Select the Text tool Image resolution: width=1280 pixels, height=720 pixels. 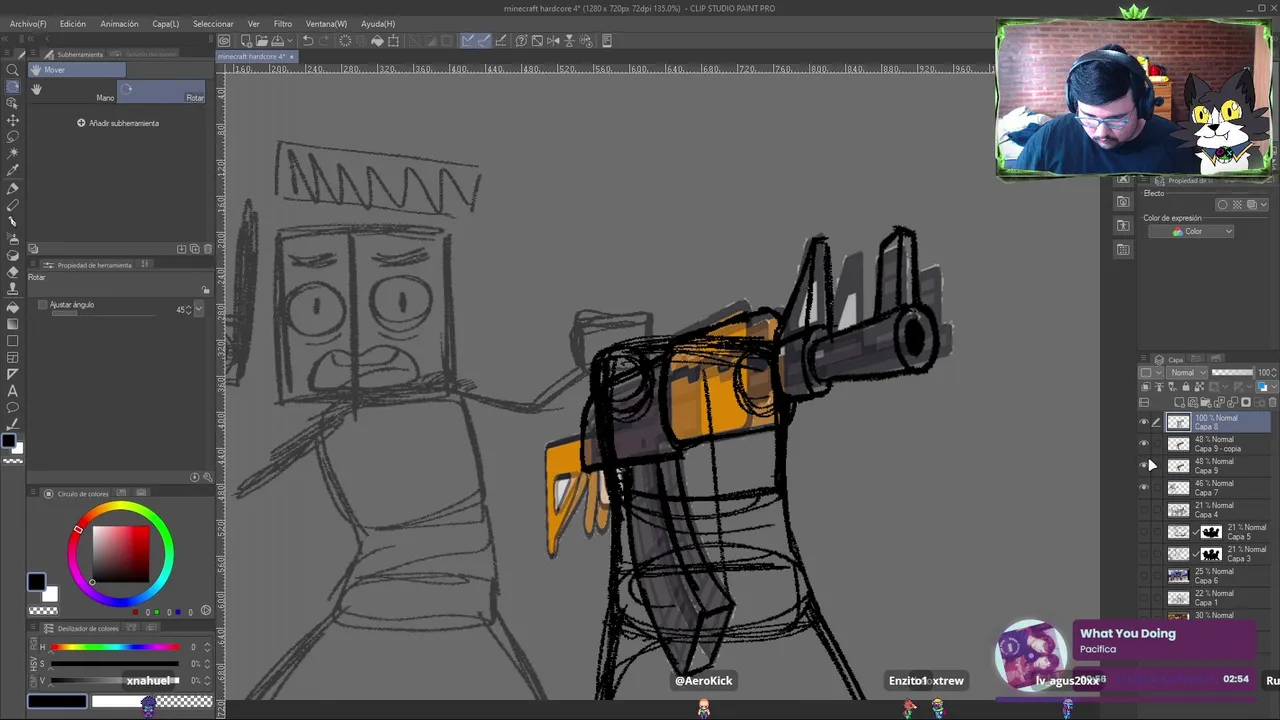(13, 391)
